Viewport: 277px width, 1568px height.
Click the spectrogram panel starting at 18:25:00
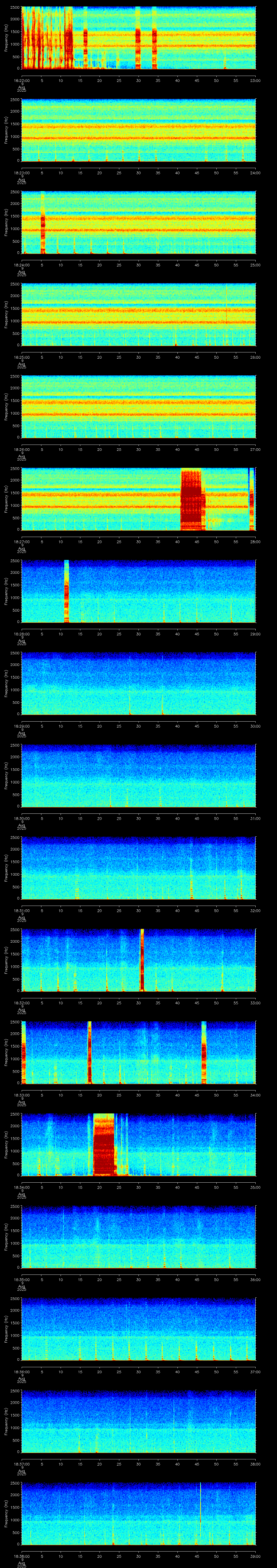138,315
